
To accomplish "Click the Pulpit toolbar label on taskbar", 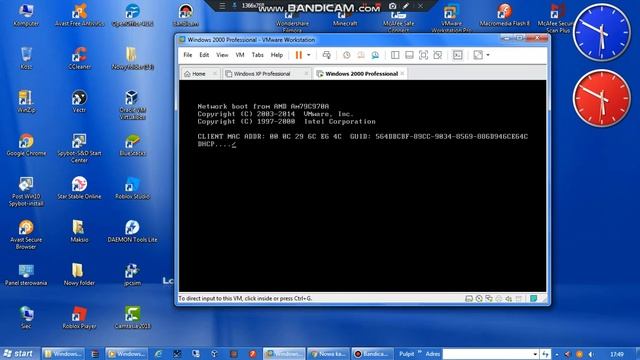I will click(407, 354).
